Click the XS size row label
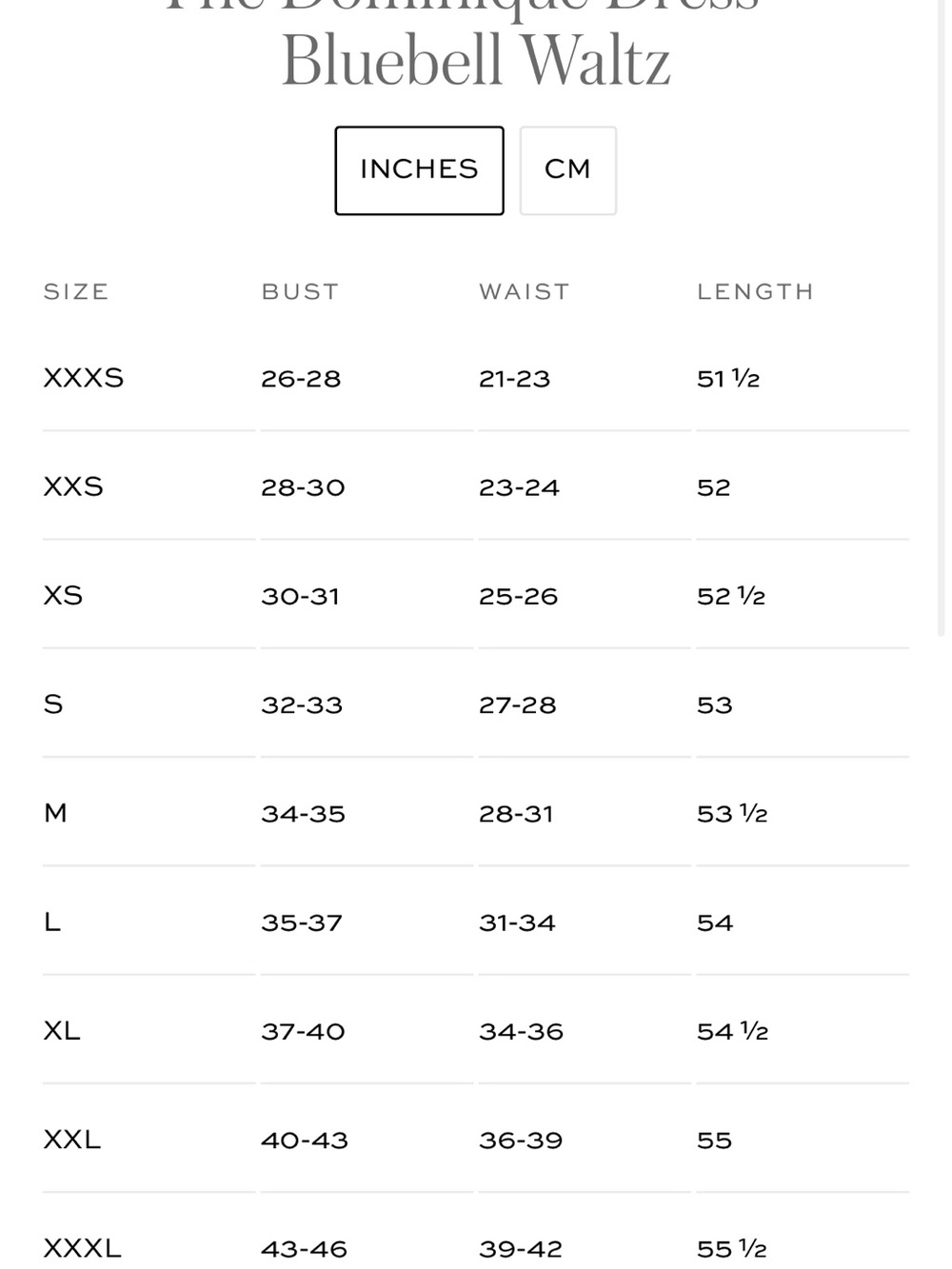952x1269 pixels. point(63,595)
